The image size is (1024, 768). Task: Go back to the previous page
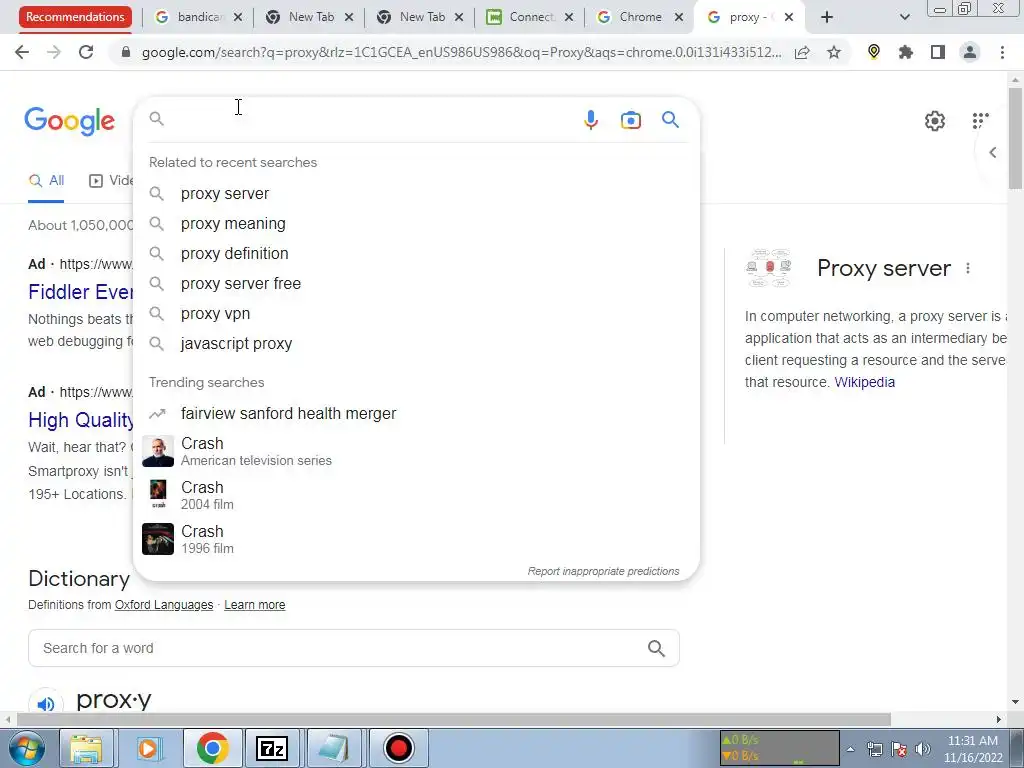pyautogui.click(x=22, y=52)
